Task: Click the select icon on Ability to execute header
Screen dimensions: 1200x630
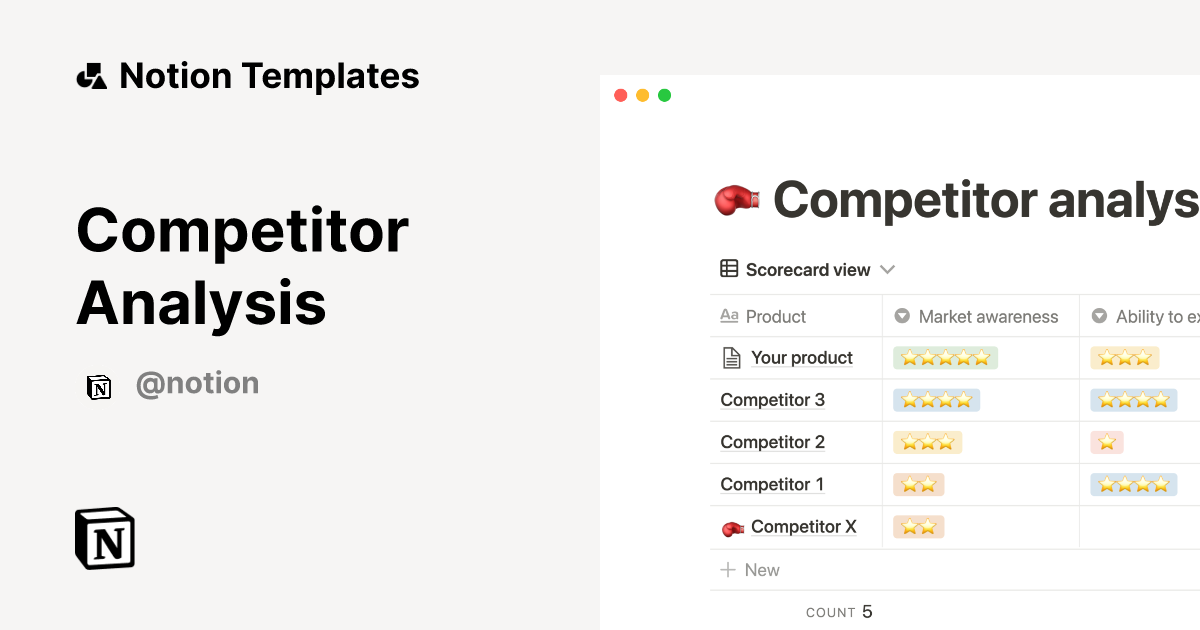Action: click(1100, 316)
